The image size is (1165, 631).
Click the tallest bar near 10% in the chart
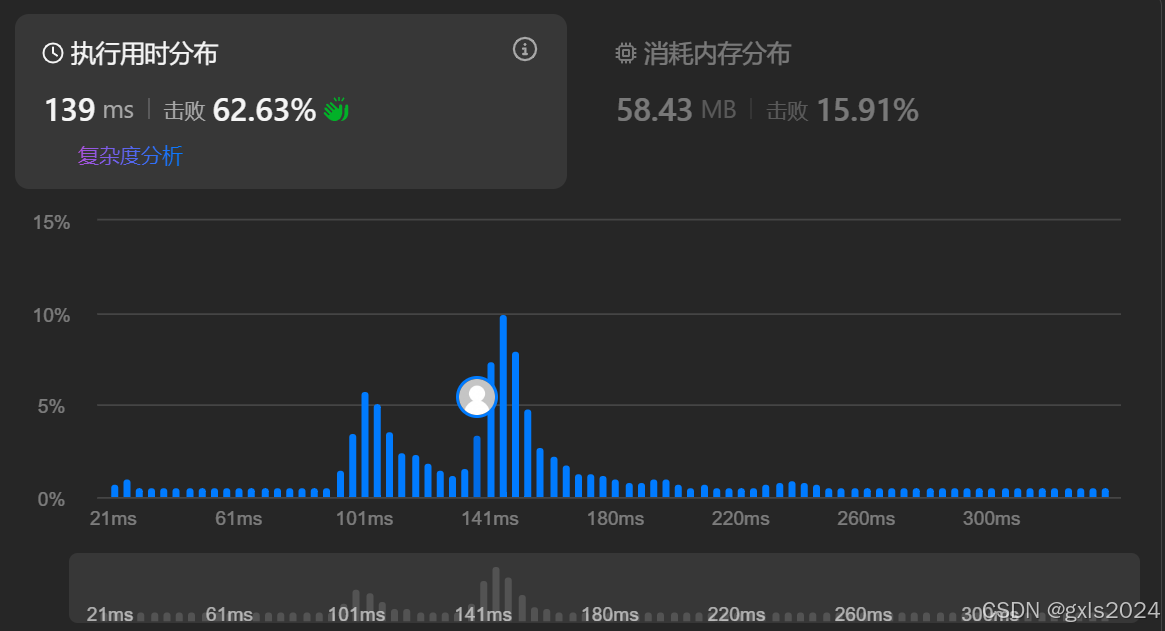503,406
